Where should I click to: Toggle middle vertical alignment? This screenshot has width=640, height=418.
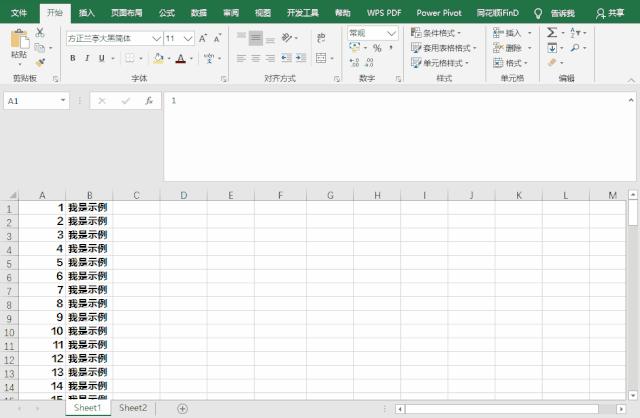click(256, 38)
